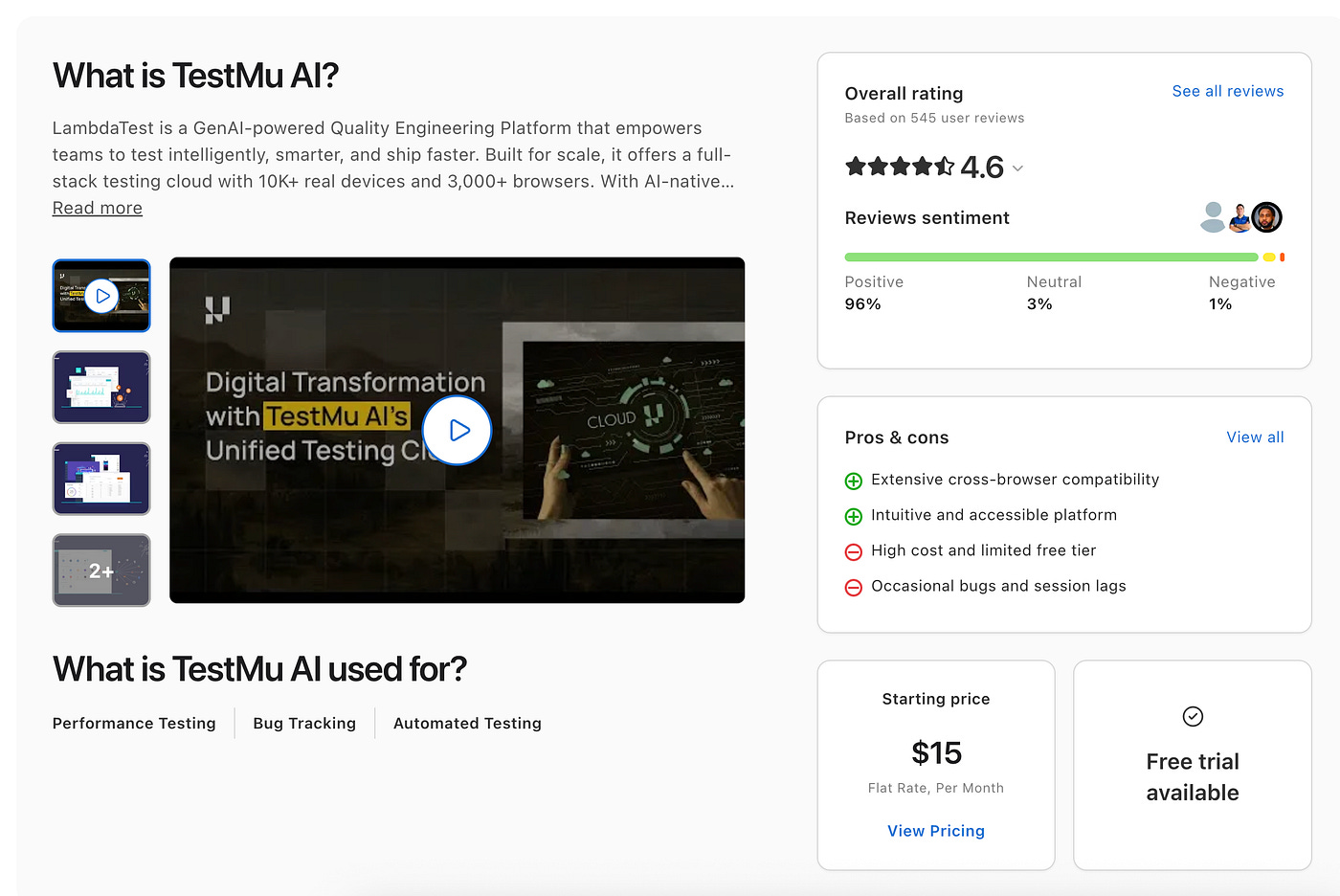The width and height of the screenshot is (1340, 896).
Task: Select the Automated Testing category
Action: tap(467, 723)
